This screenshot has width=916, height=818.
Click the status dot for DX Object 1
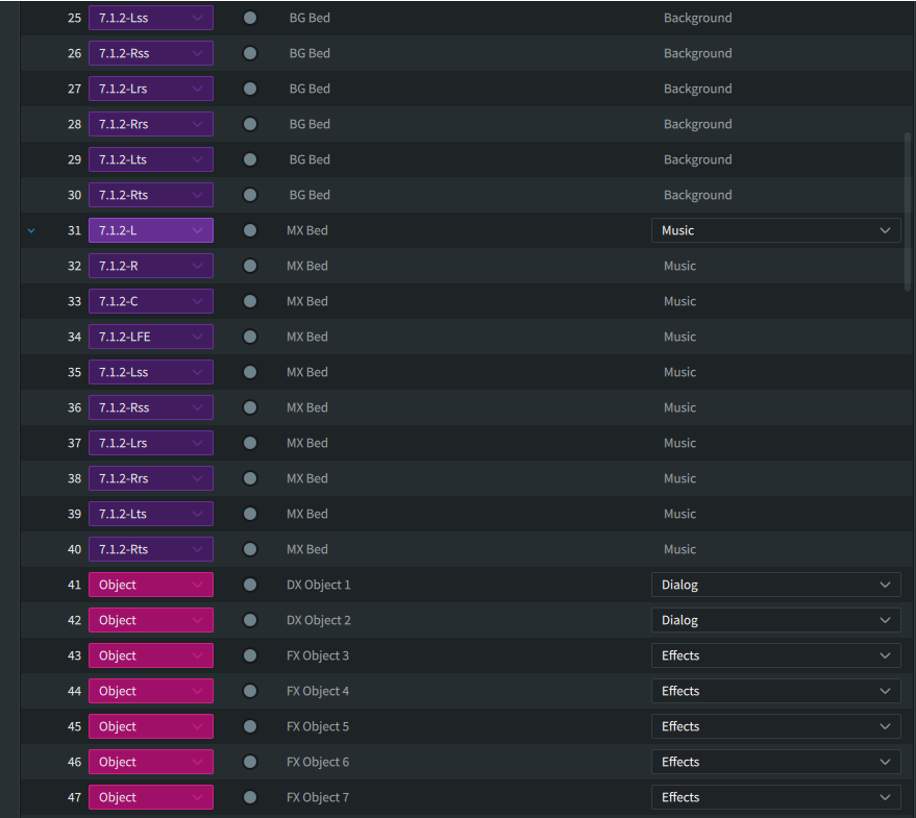(250, 585)
